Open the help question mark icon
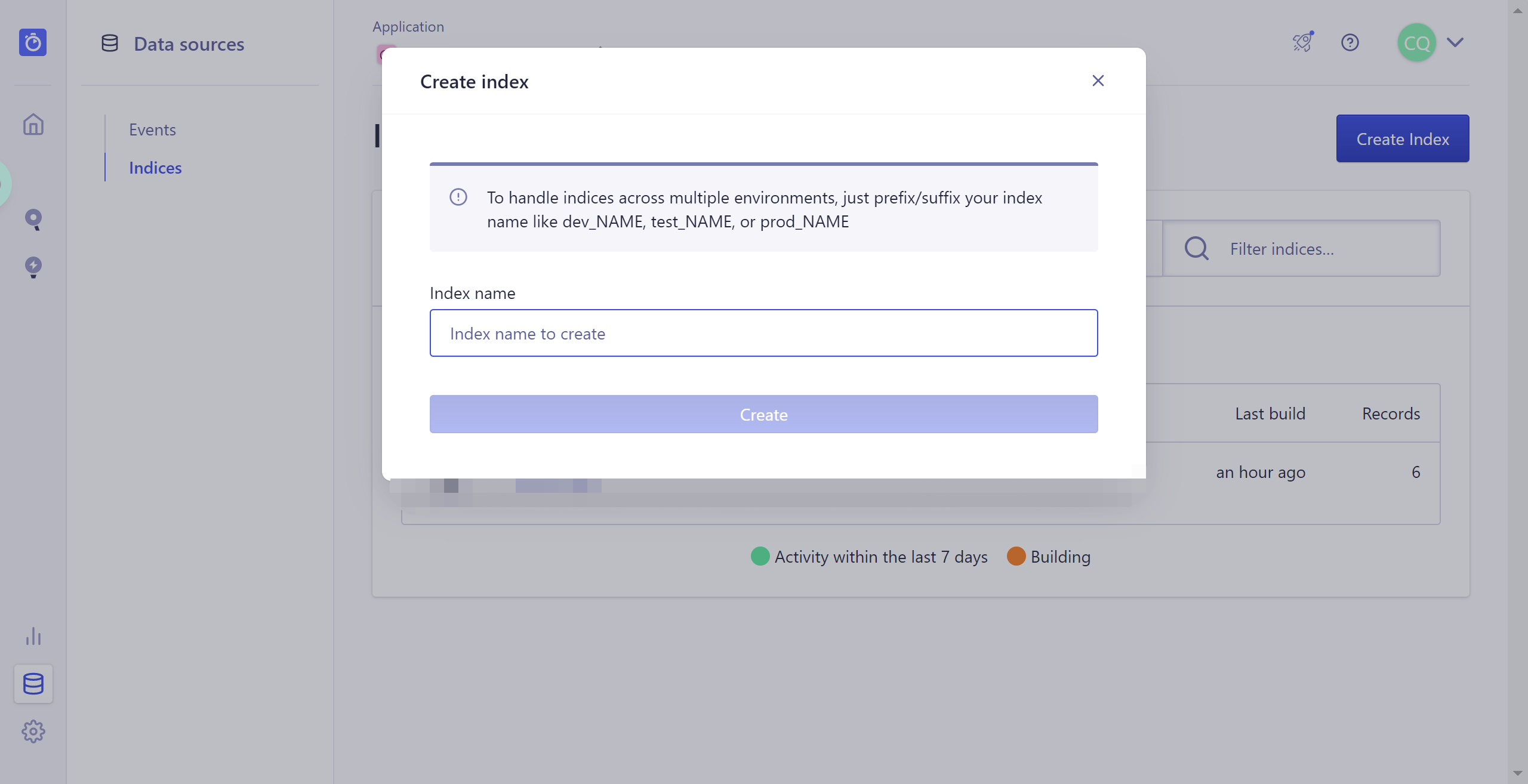 [x=1350, y=42]
